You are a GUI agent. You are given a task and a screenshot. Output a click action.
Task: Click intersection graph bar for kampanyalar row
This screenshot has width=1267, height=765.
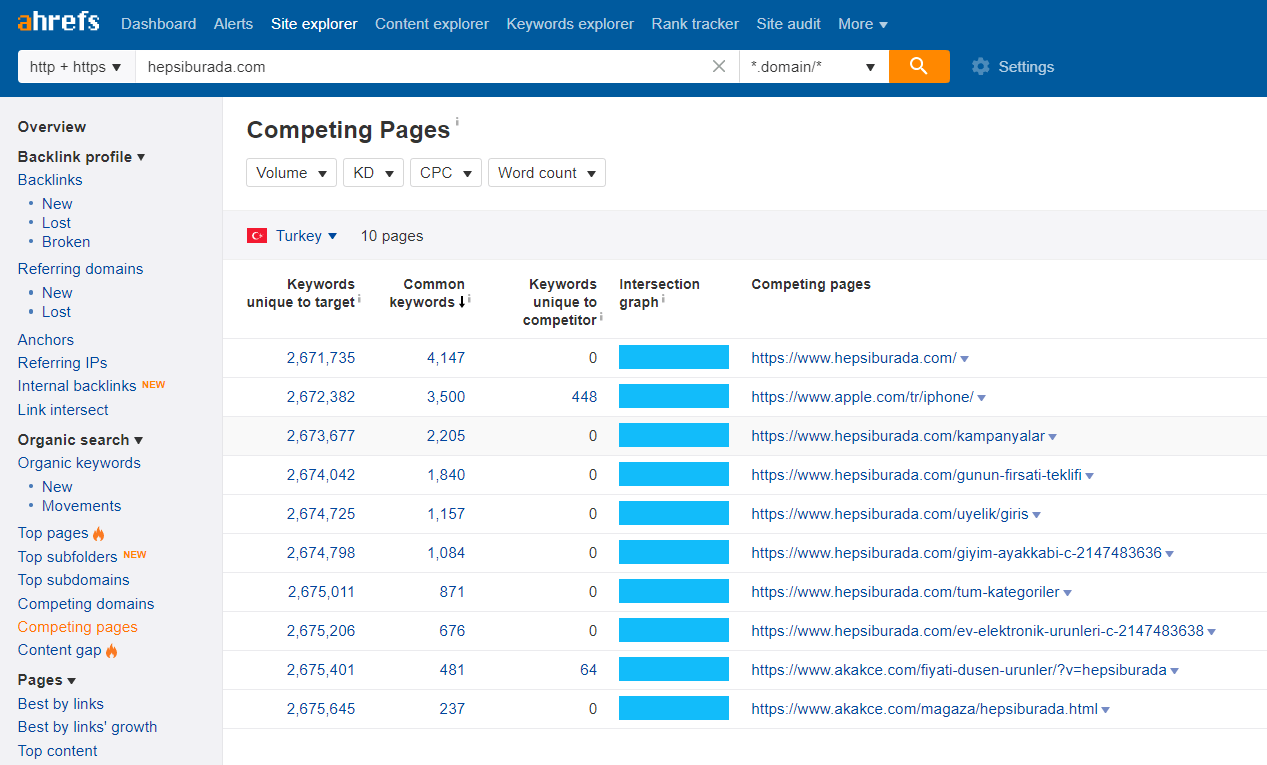[x=674, y=436]
